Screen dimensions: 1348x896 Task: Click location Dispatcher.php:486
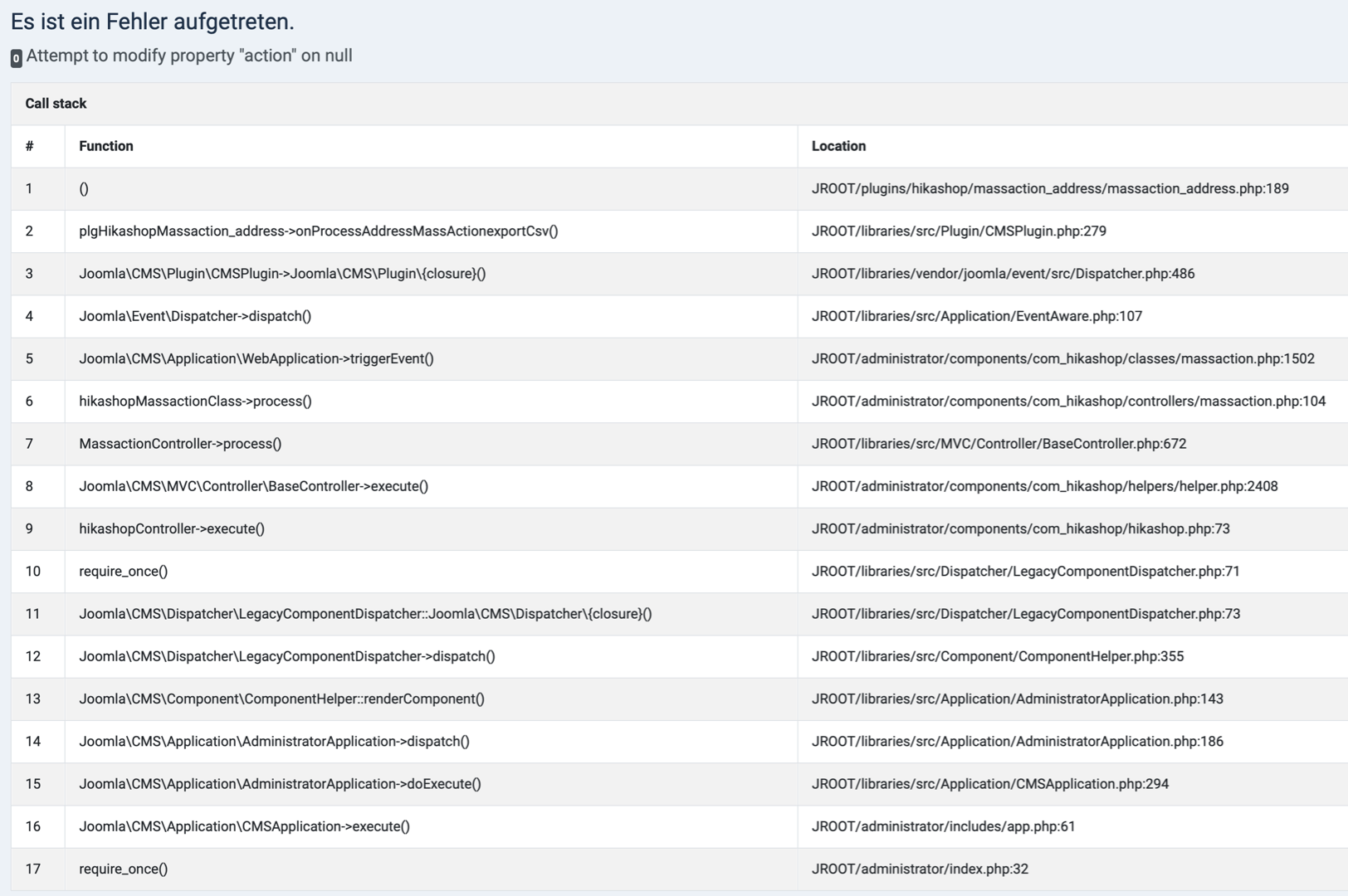coord(1003,273)
